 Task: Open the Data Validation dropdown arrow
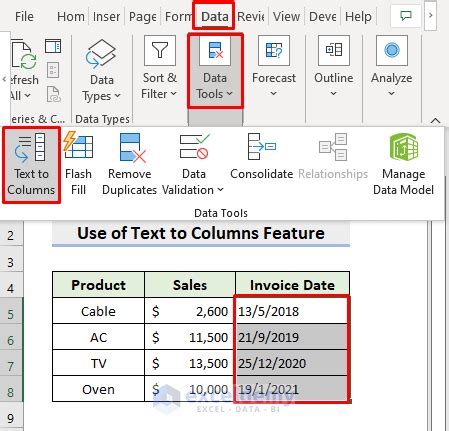click(220, 190)
